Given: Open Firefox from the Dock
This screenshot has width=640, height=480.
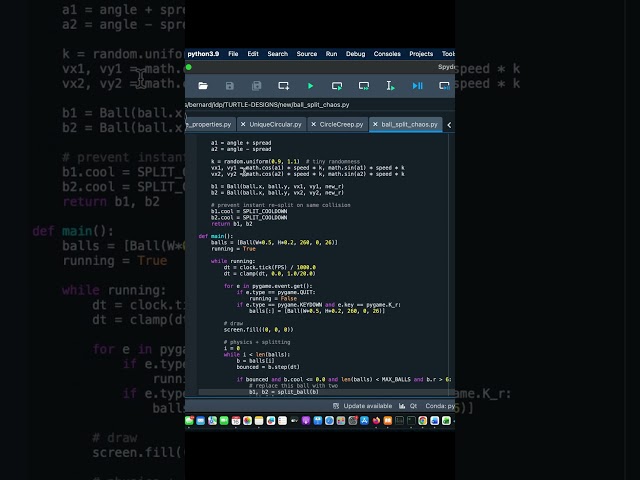Looking at the screenshot, I should 376,420.
